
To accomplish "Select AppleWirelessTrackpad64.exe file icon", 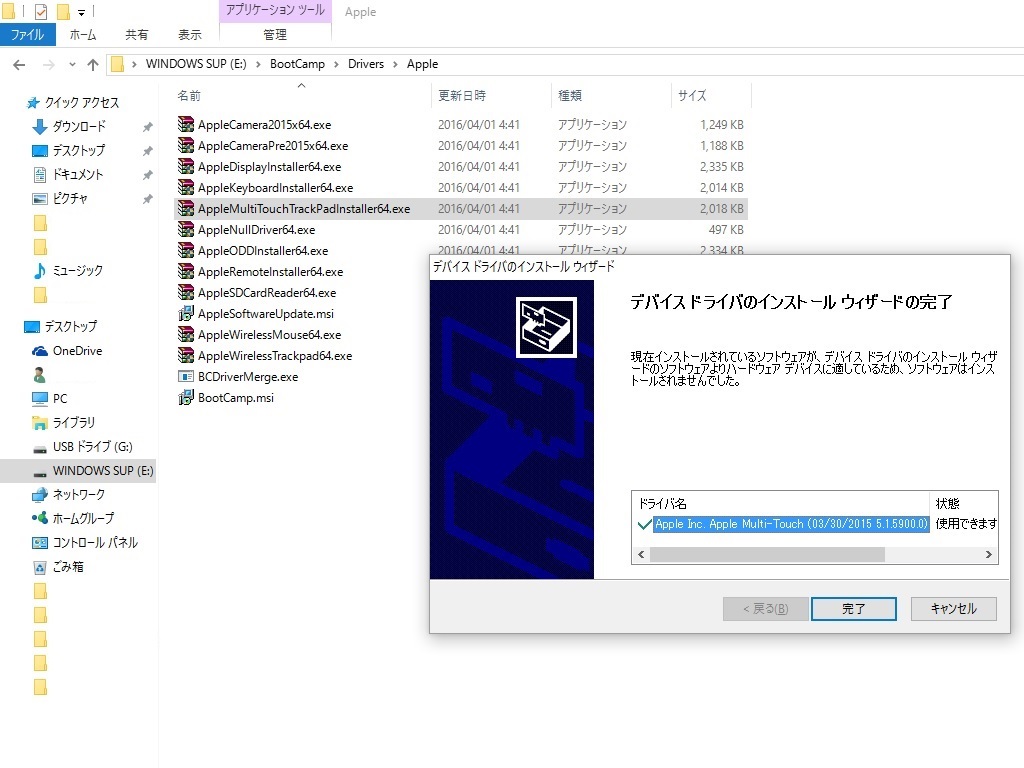I will click(x=186, y=355).
